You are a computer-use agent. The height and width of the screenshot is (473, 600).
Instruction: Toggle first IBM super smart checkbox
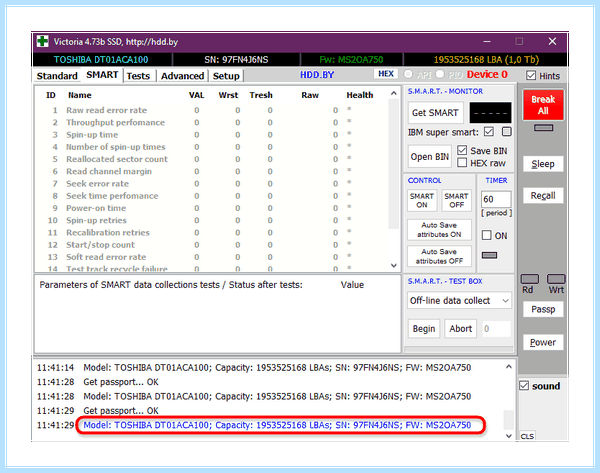(489, 132)
